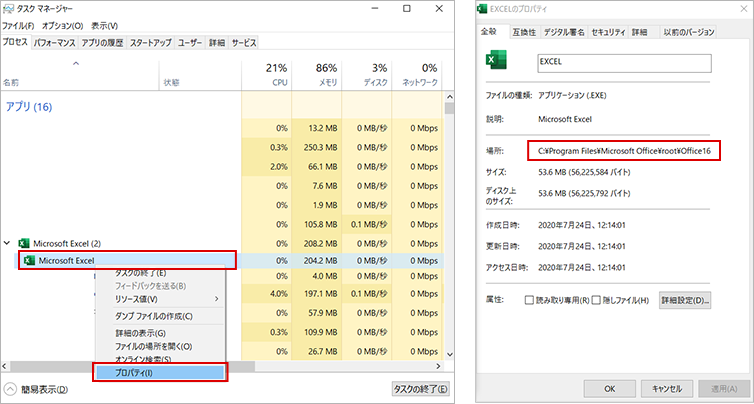Open the 以前のバージョン tab

tap(689, 32)
